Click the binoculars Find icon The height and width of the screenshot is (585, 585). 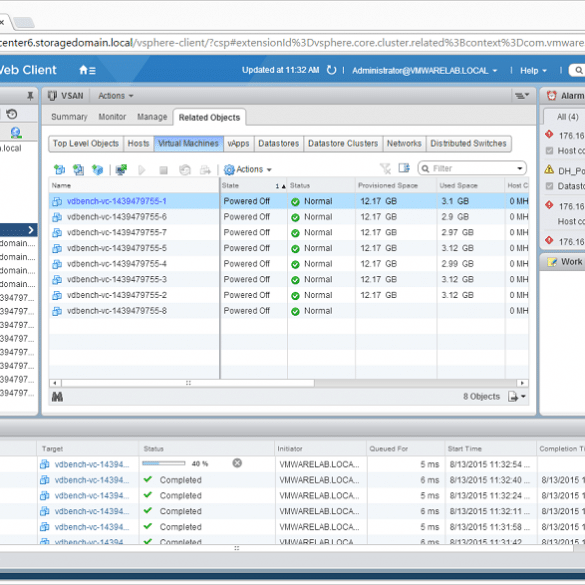tap(57, 397)
